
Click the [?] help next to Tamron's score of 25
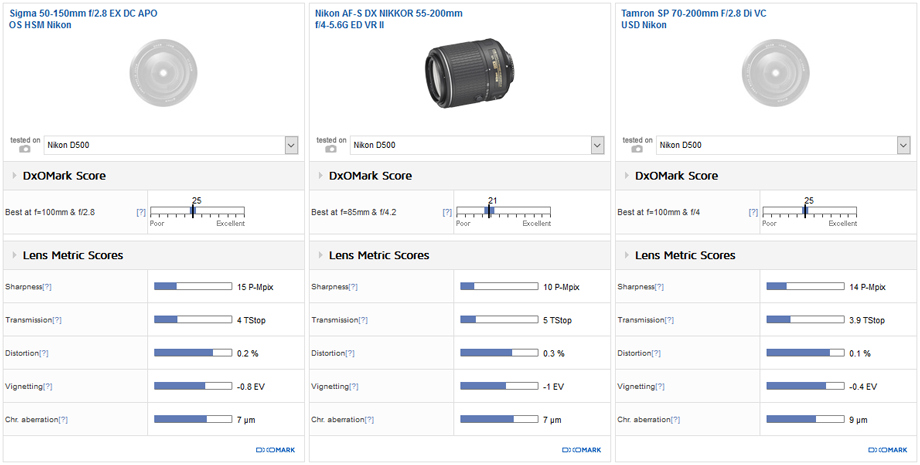point(753,212)
